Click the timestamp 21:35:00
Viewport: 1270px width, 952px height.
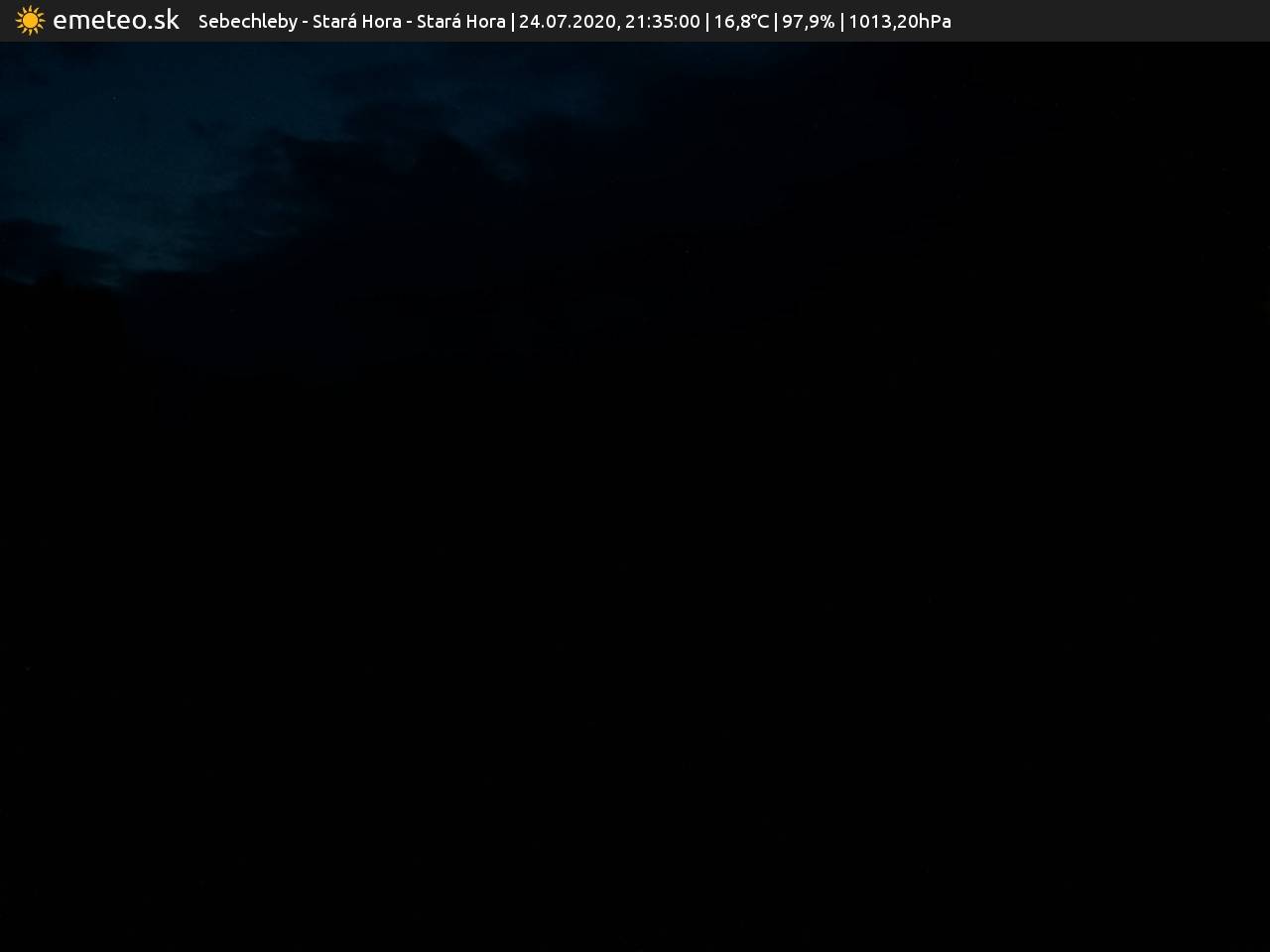pos(662,22)
